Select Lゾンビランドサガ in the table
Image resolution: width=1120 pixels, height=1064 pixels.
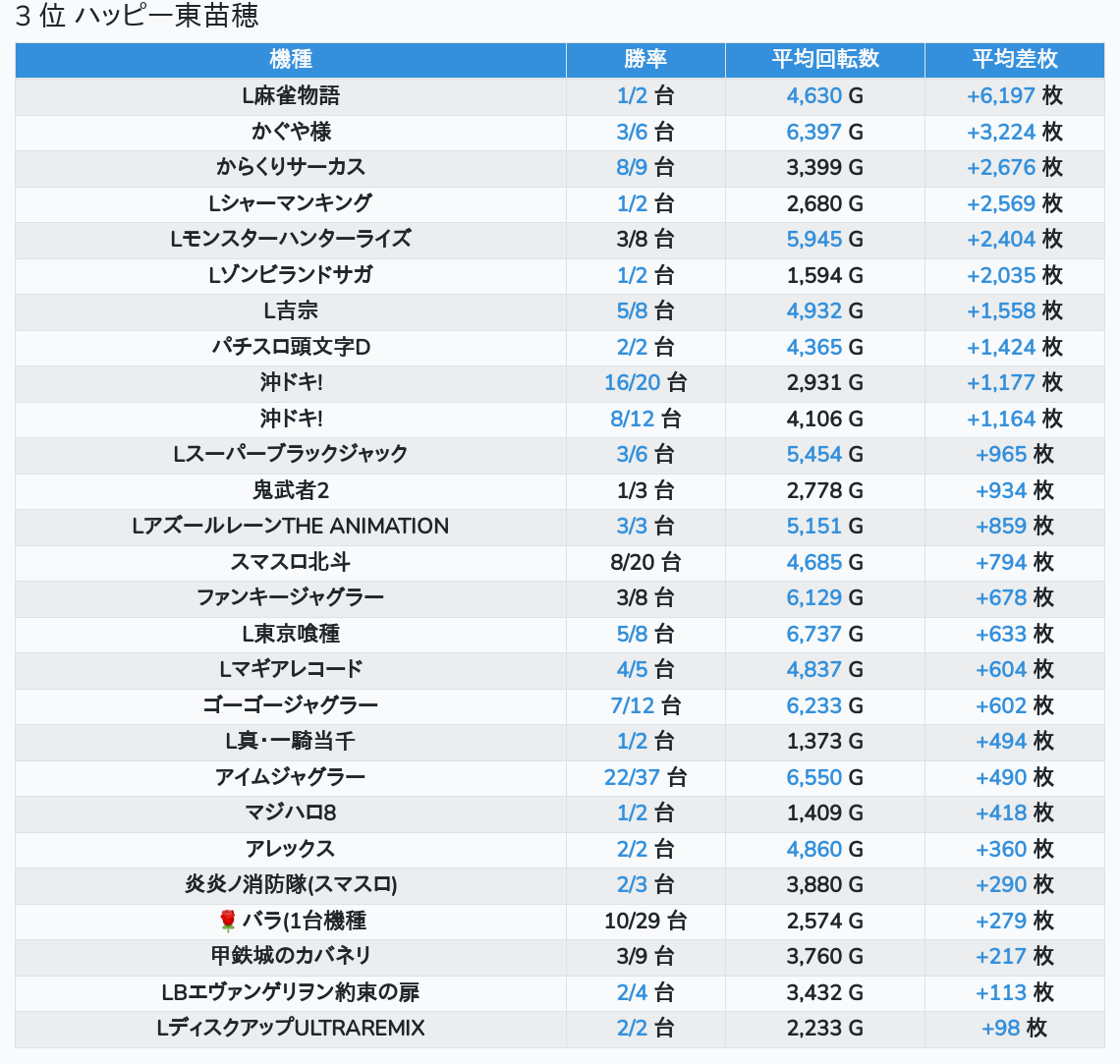pos(291,275)
